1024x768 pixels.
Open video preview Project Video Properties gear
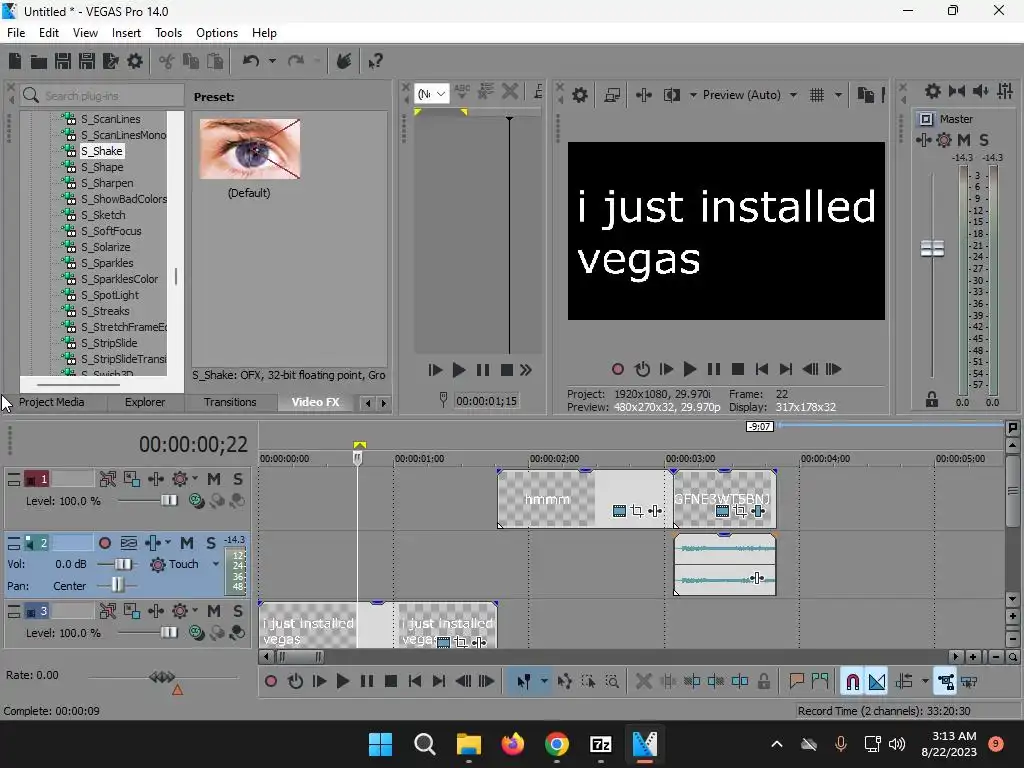click(x=579, y=95)
